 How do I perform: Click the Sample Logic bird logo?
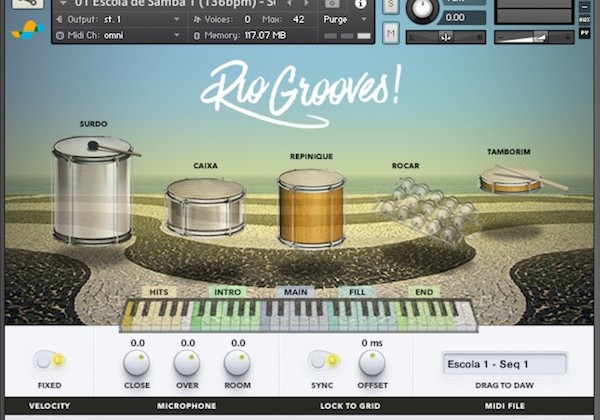pos(27,30)
